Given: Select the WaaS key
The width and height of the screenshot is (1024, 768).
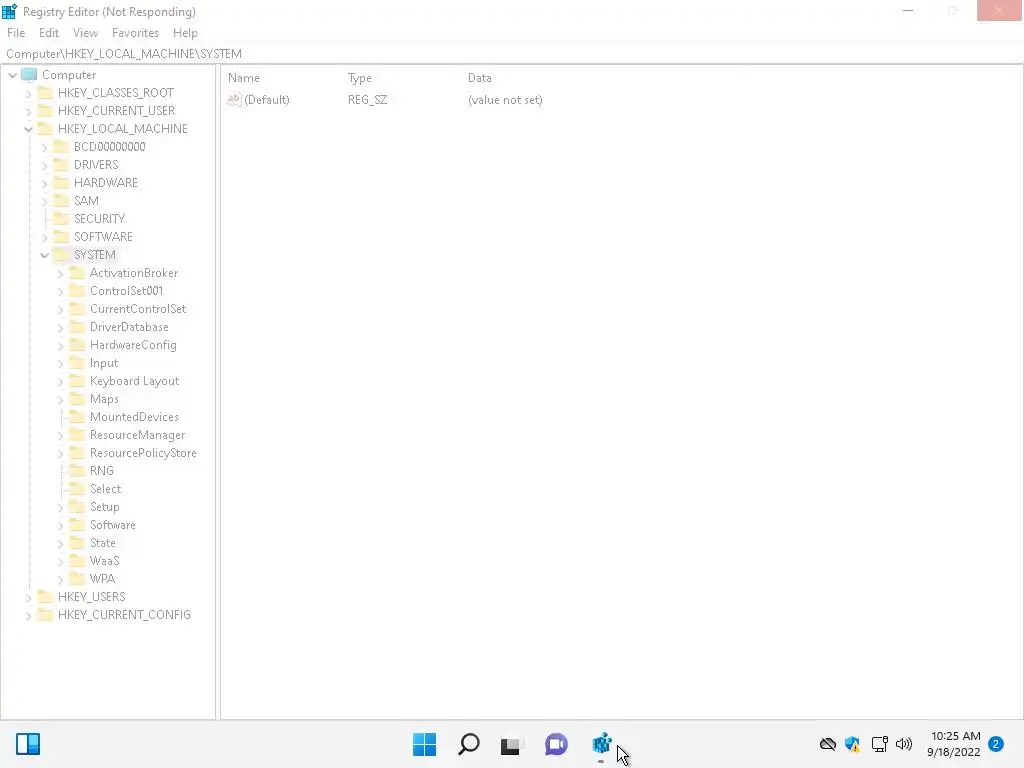Looking at the screenshot, I should (x=104, y=560).
